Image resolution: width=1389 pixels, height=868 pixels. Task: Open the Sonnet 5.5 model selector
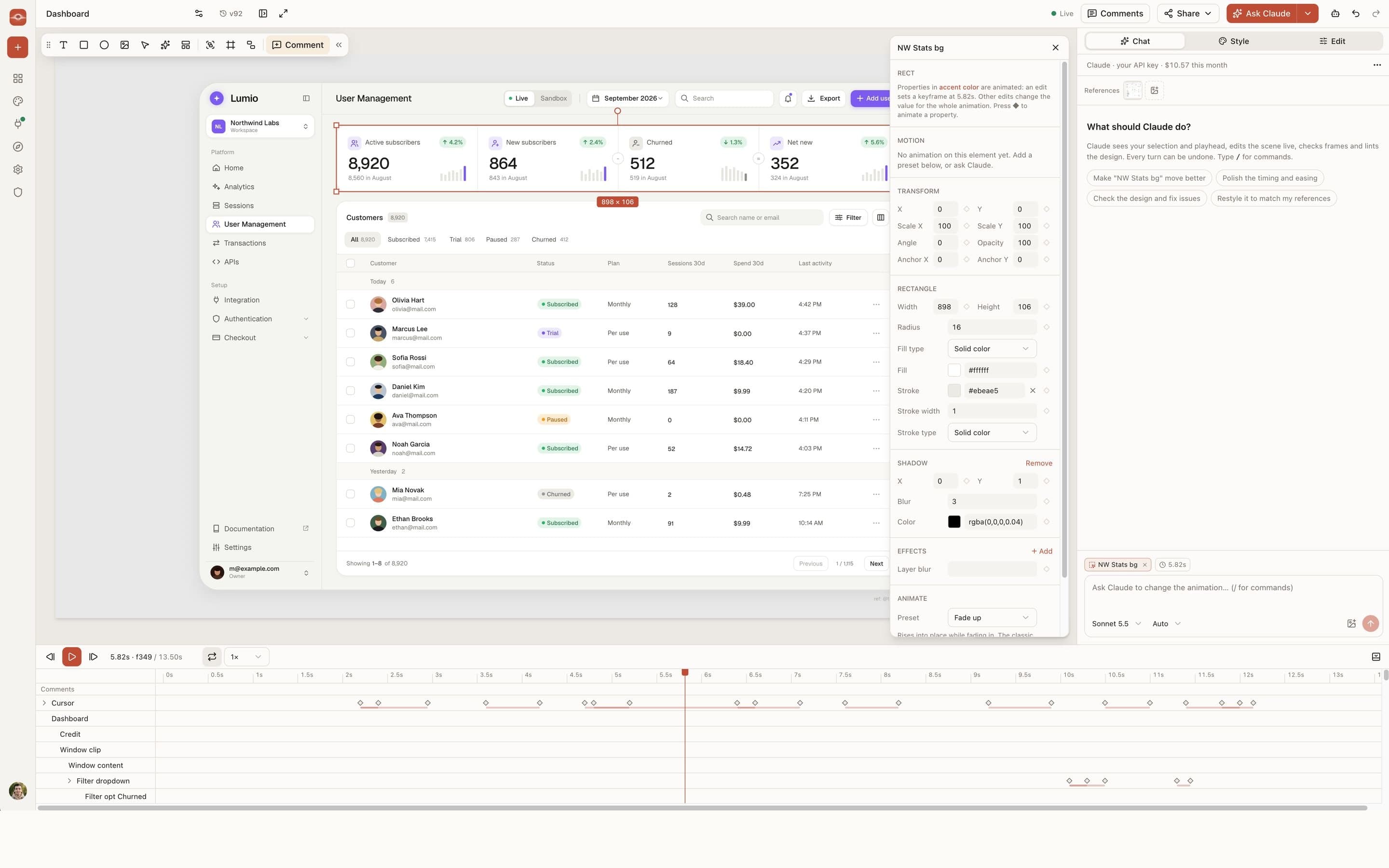(1116, 624)
